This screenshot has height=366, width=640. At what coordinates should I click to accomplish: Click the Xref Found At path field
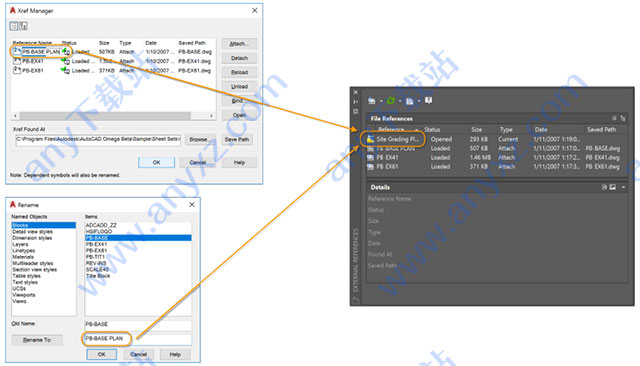(98, 140)
